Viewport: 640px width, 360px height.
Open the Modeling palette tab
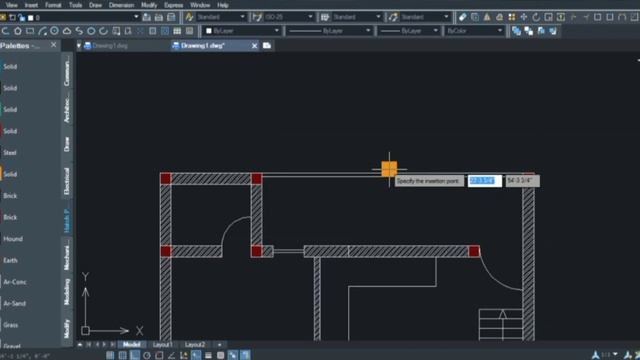click(x=67, y=291)
